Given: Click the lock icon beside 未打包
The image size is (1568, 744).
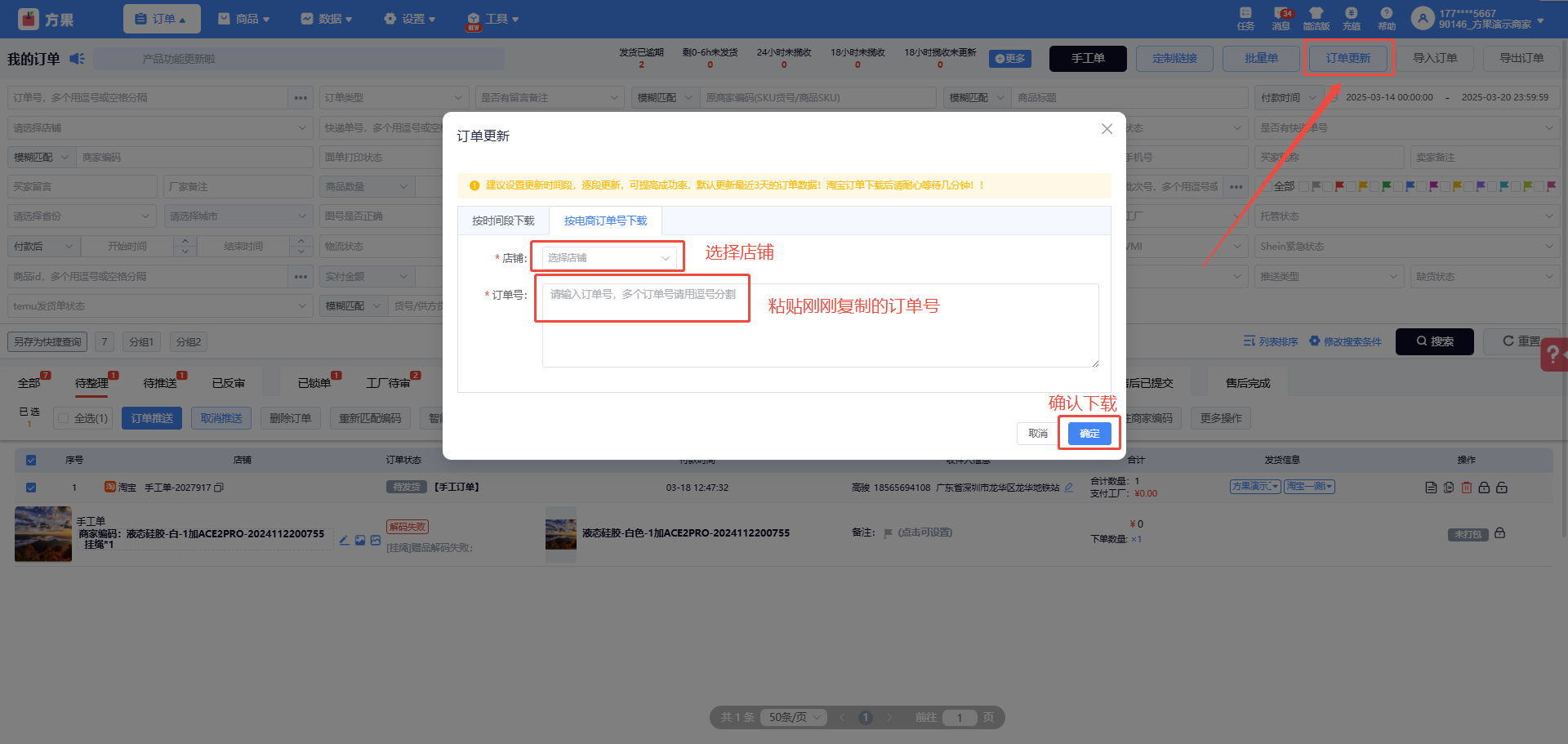Looking at the screenshot, I should [1499, 533].
